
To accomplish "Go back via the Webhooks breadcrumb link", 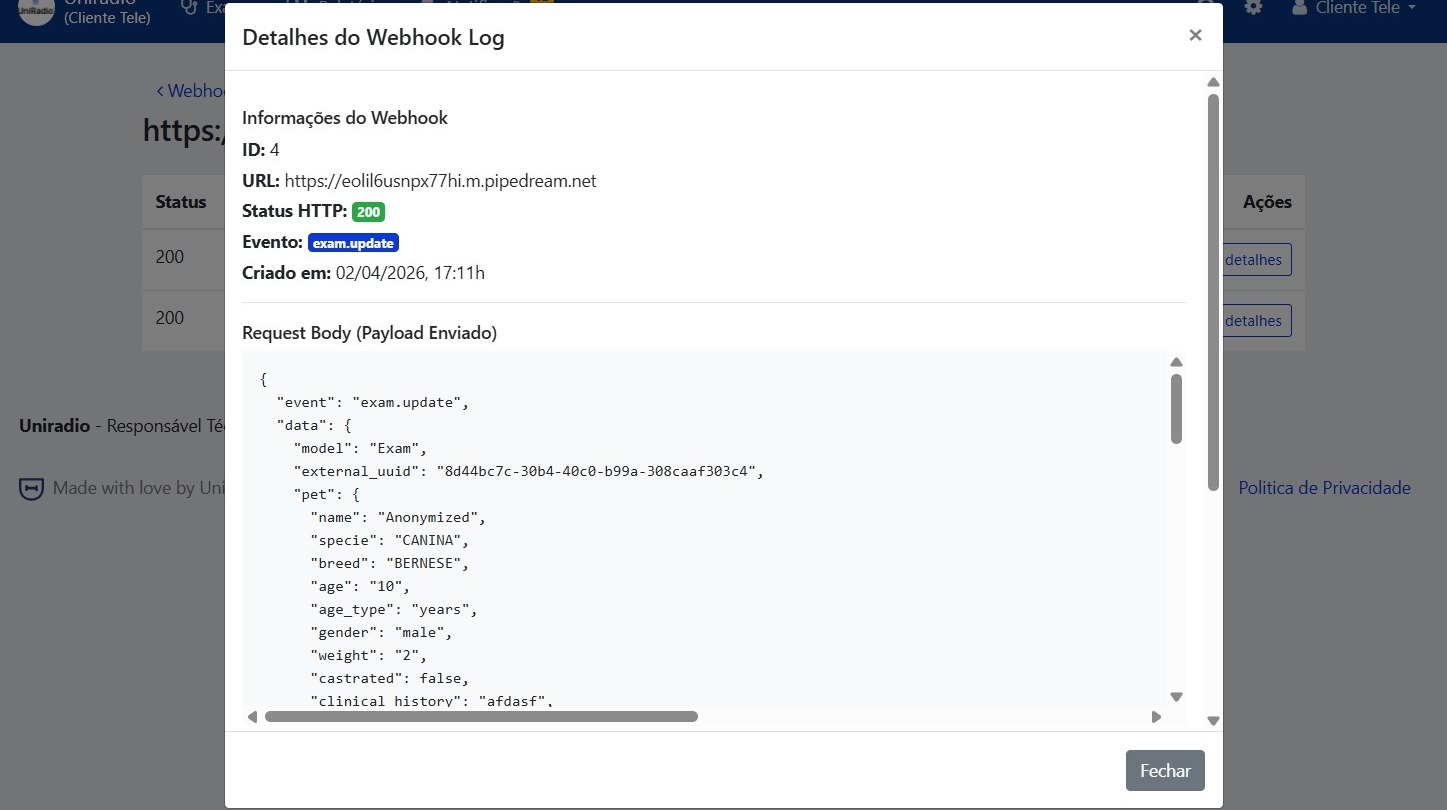I will click(190, 91).
